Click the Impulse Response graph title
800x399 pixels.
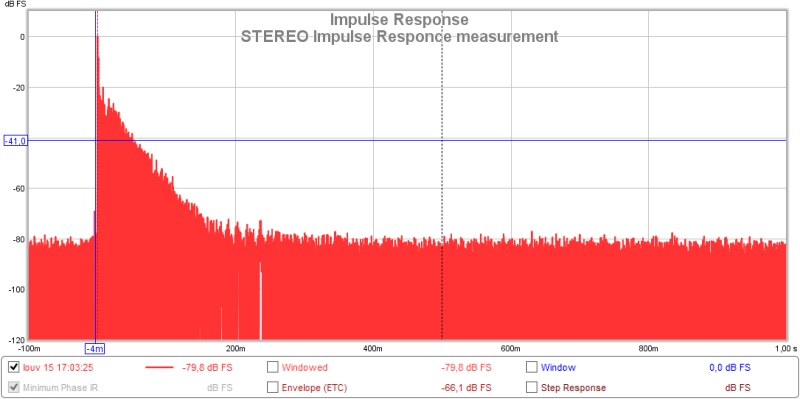point(399,19)
